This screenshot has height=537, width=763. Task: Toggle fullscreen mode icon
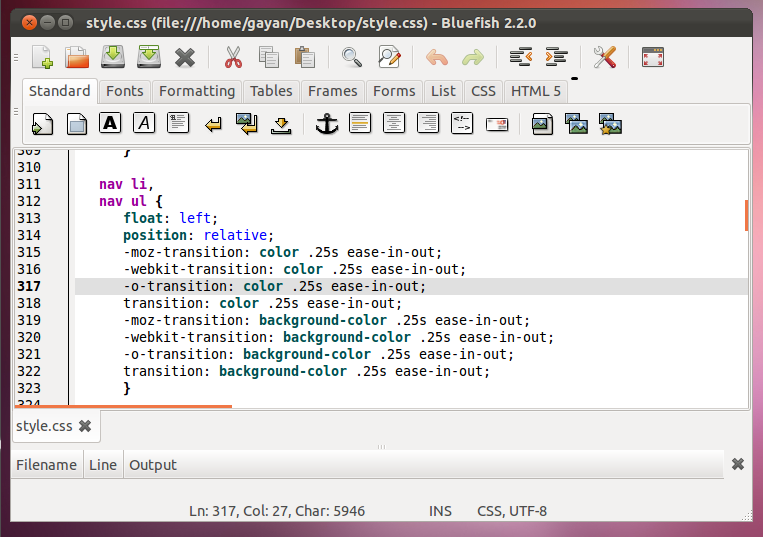pyautogui.click(x=653, y=57)
